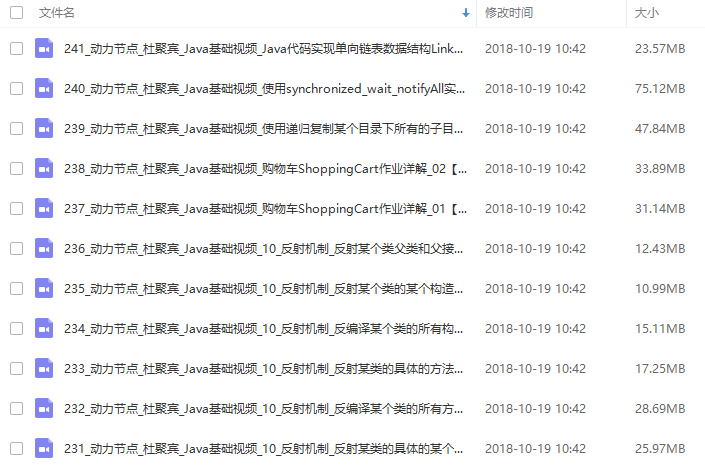Check the box for file 235
The image size is (705, 471).
[17, 289]
